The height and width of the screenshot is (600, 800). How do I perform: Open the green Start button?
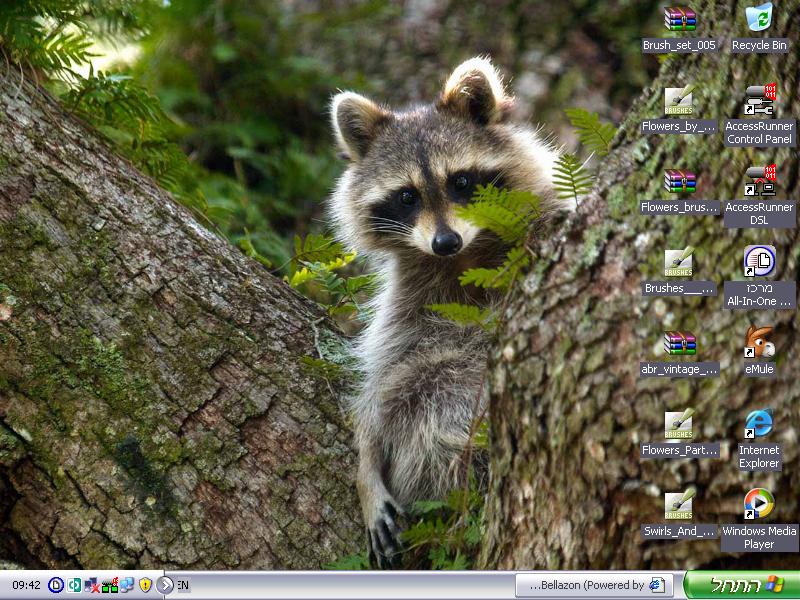(x=742, y=585)
